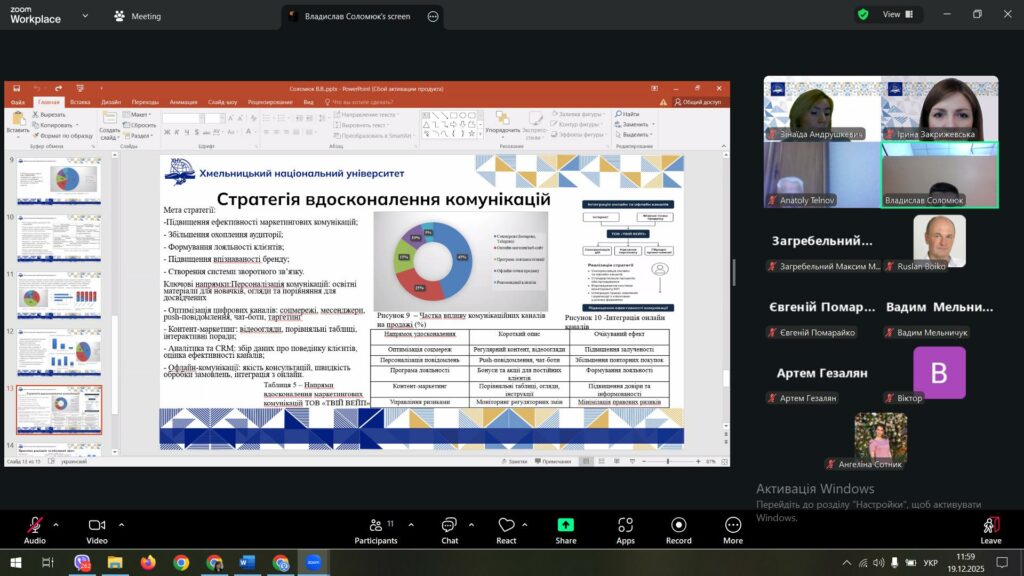Select Владислав Соломюк's video tile
Image resolution: width=1024 pixels, height=576 pixels.
coord(939,173)
